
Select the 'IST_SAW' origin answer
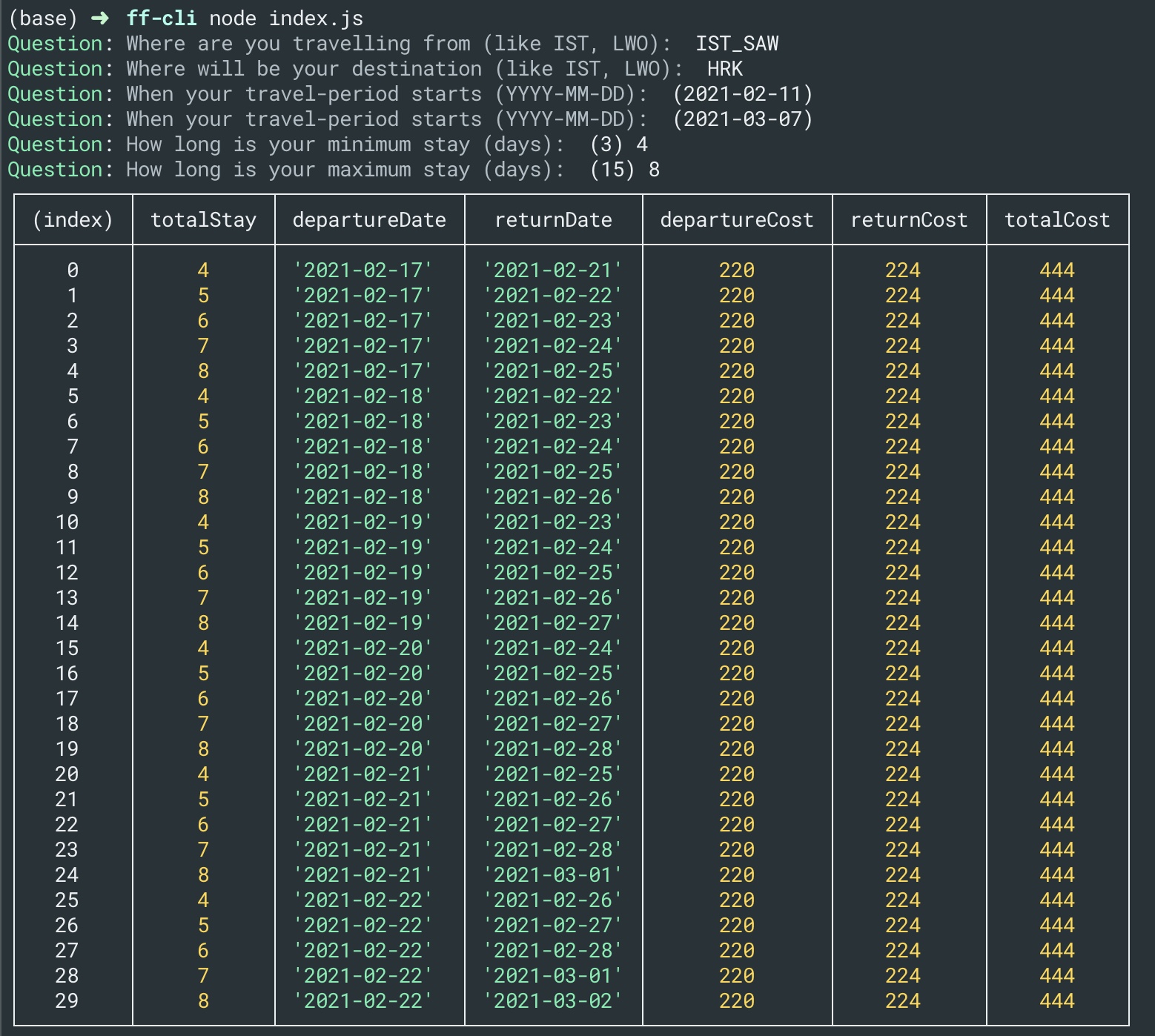pos(737,44)
